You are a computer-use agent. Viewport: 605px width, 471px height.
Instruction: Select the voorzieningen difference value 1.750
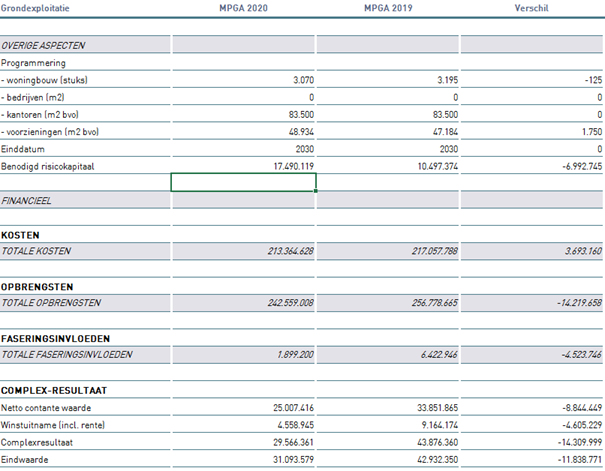(589, 132)
